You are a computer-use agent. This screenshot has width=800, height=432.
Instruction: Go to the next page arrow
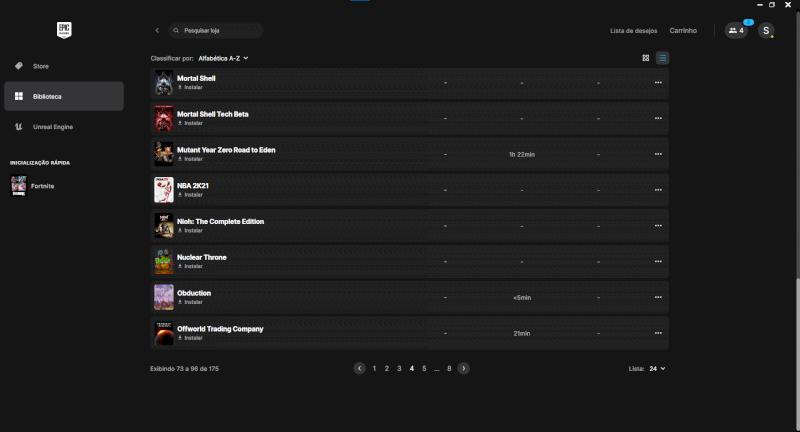tap(464, 368)
